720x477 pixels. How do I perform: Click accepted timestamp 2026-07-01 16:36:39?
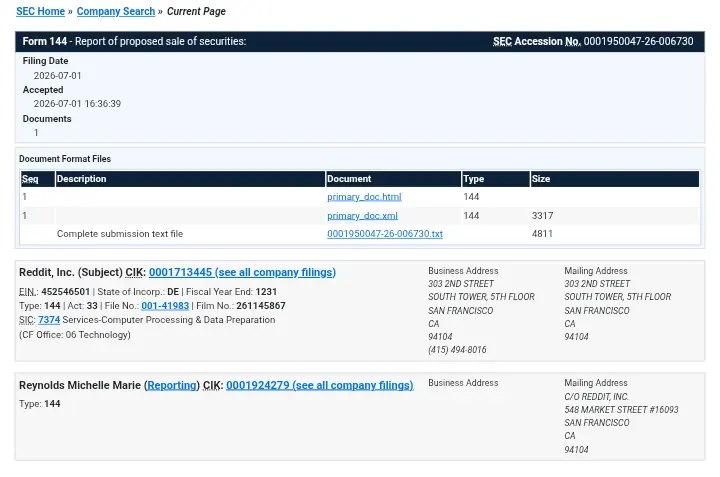[x=77, y=104]
